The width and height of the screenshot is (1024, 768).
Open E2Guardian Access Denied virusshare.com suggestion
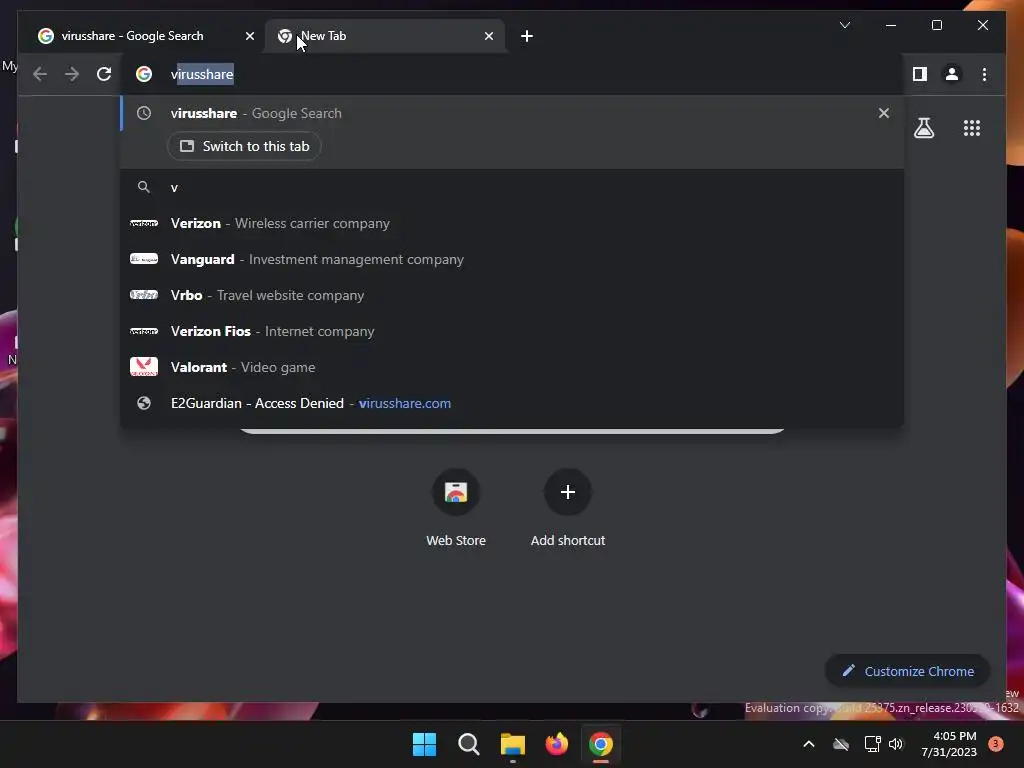(512, 403)
